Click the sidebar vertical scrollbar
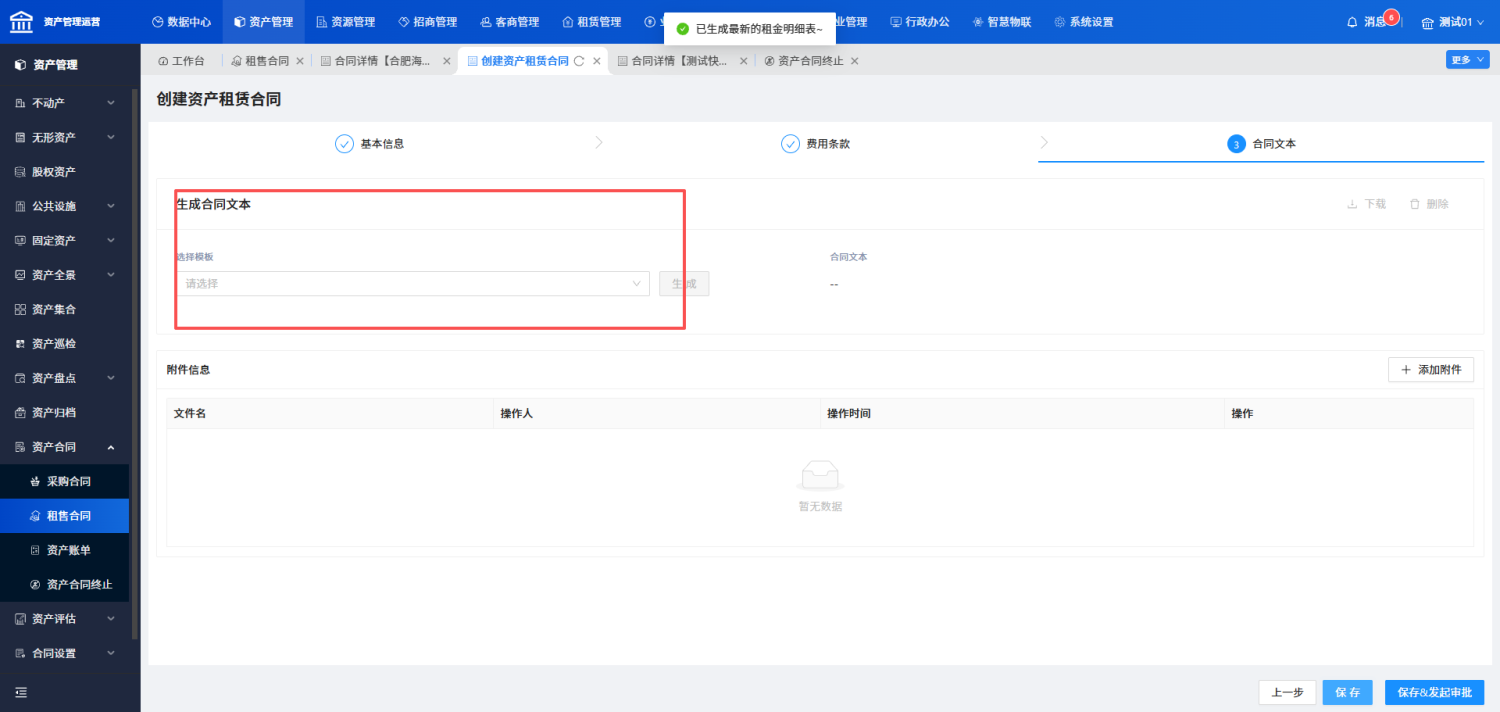The width and height of the screenshot is (1500, 712). tap(135, 365)
